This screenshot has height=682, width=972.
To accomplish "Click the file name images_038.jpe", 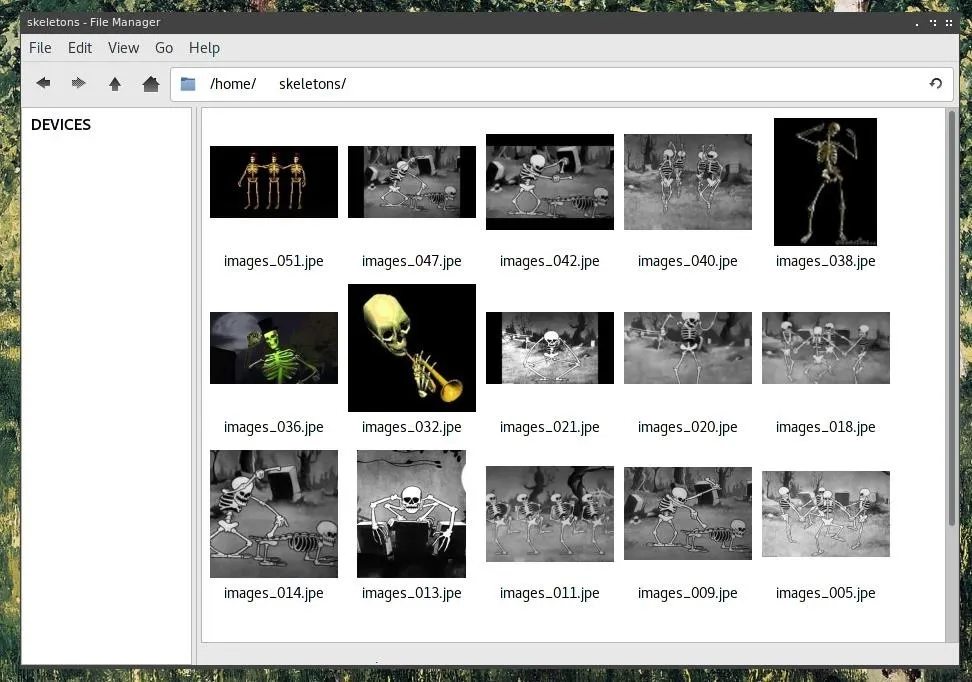I will [826, 261].
